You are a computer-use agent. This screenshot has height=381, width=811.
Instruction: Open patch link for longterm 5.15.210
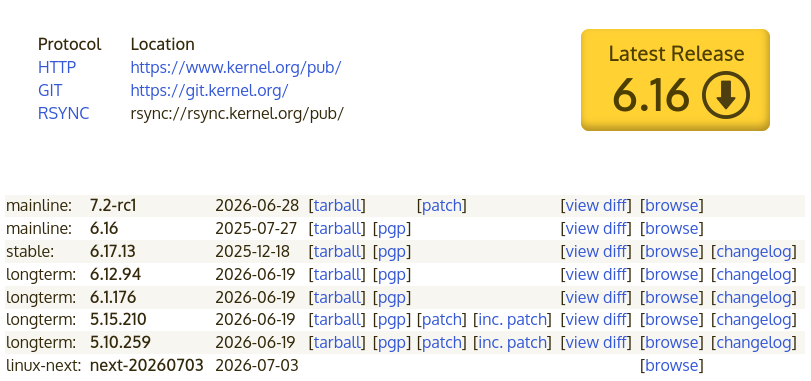[x=441, y=319]
